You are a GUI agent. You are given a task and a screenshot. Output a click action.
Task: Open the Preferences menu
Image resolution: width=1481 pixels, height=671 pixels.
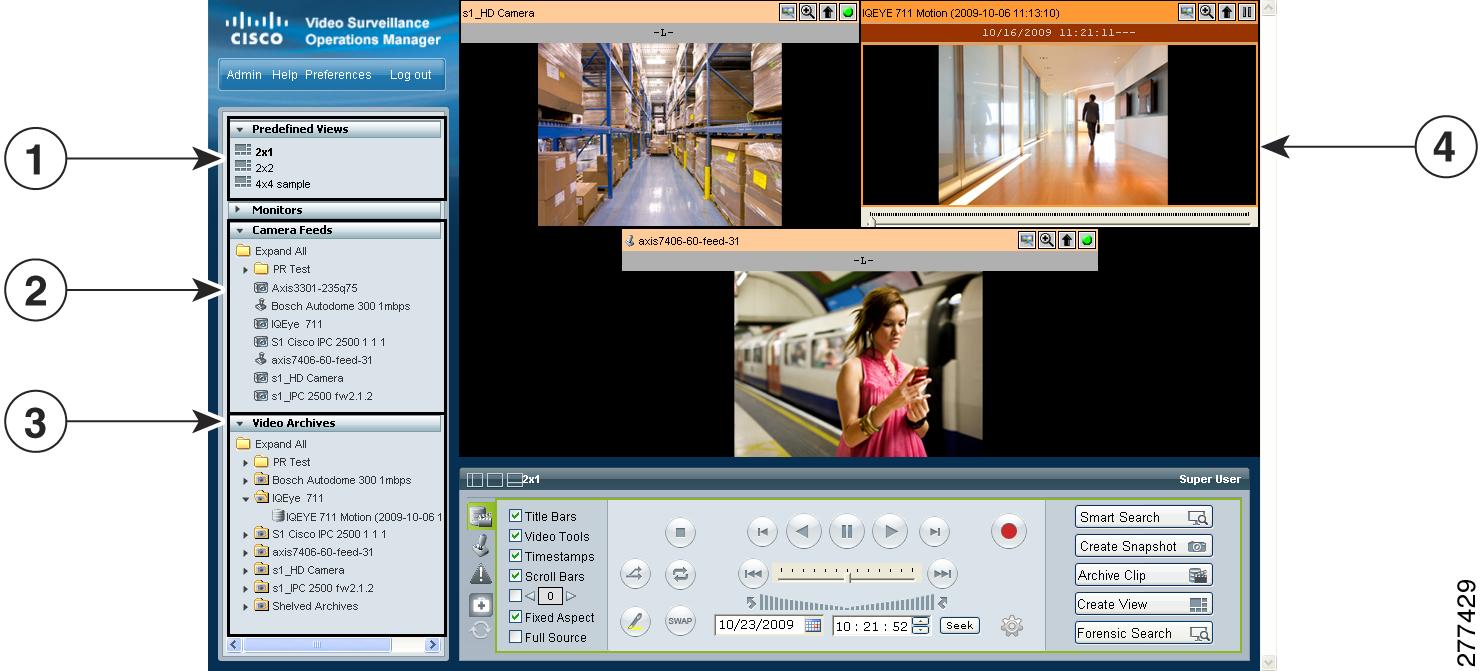pos(337,74)
